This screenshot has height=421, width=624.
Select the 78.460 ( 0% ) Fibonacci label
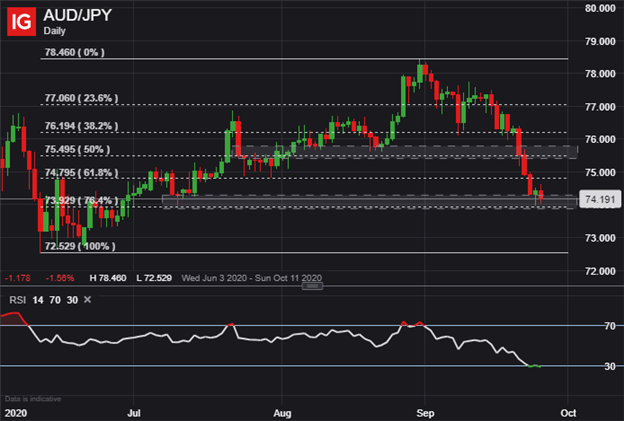74,52
